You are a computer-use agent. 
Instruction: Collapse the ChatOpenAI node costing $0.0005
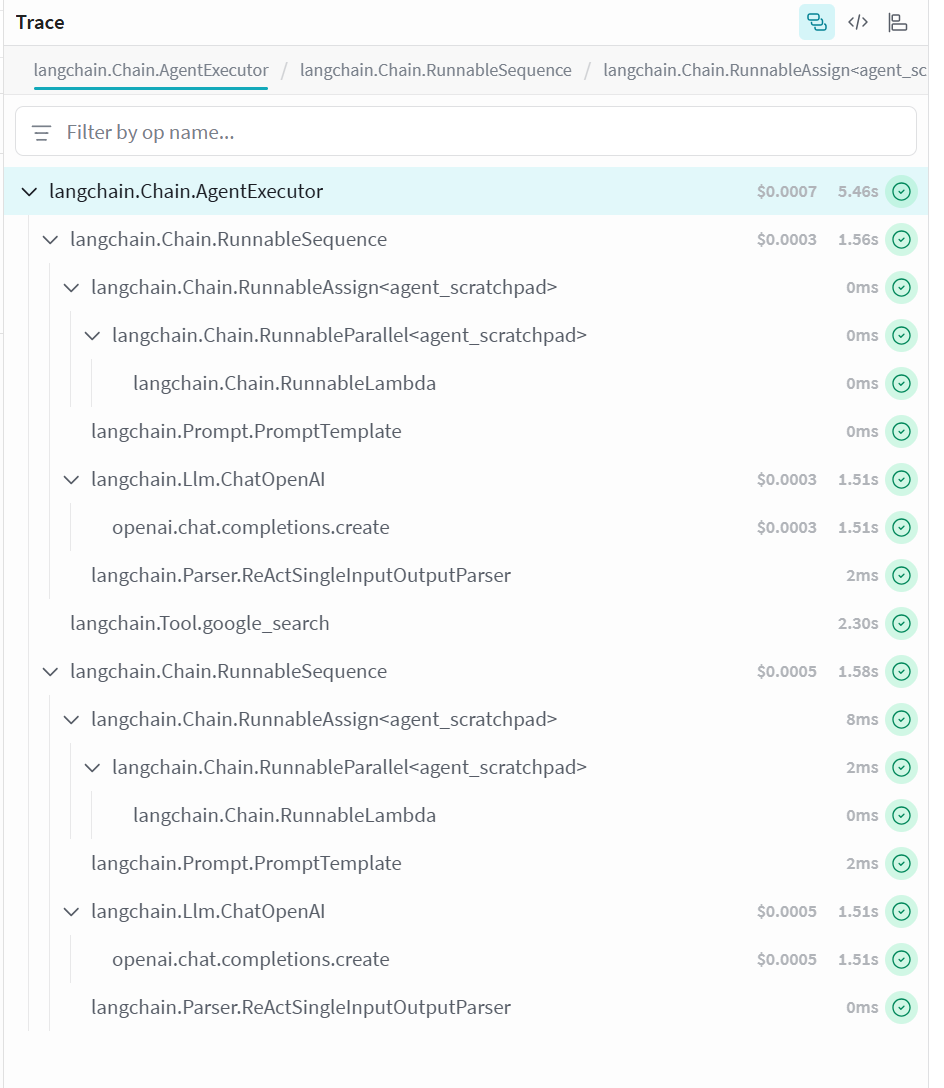(71, 911)
